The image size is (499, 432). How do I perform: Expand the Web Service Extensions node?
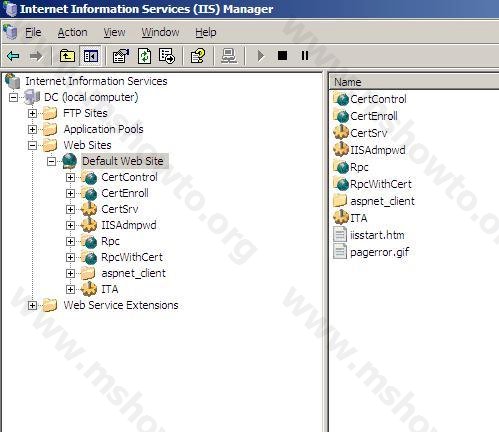tap(32, 305)
